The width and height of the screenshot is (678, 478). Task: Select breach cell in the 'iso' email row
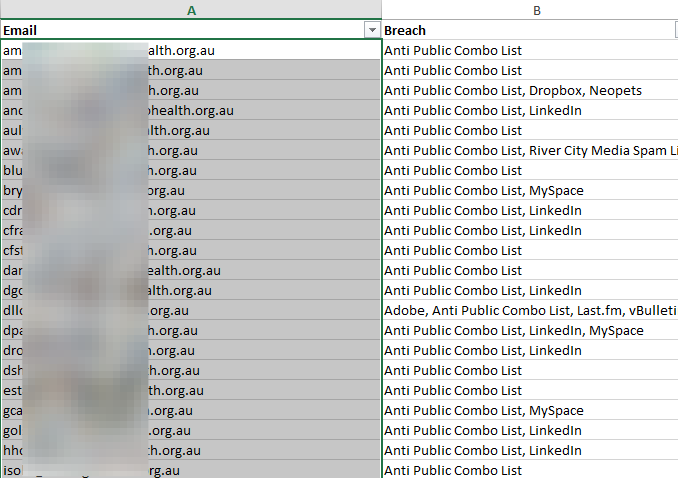click(x=530, y=470)
